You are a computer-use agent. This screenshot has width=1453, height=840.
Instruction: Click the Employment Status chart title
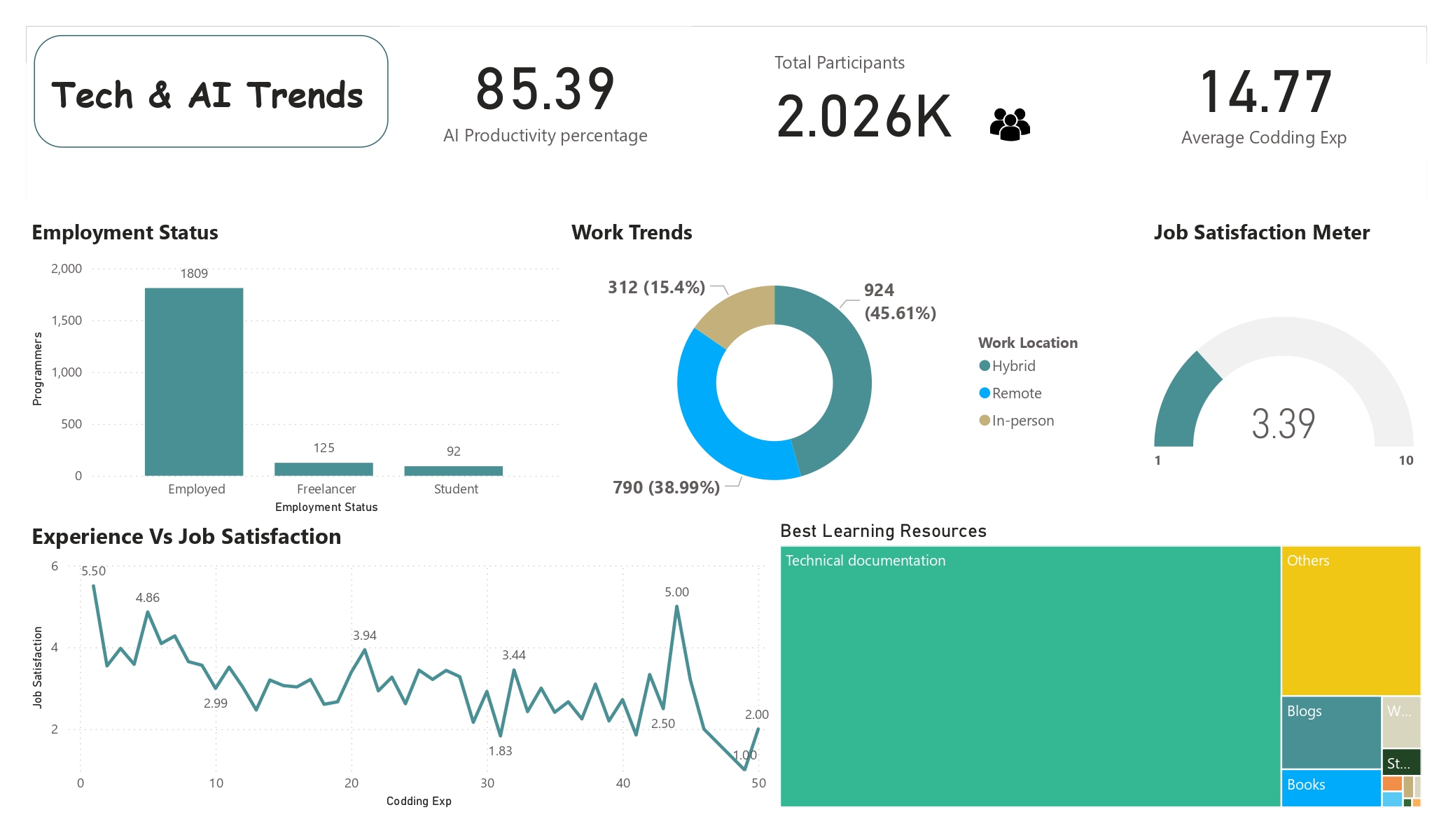(125, 232)
